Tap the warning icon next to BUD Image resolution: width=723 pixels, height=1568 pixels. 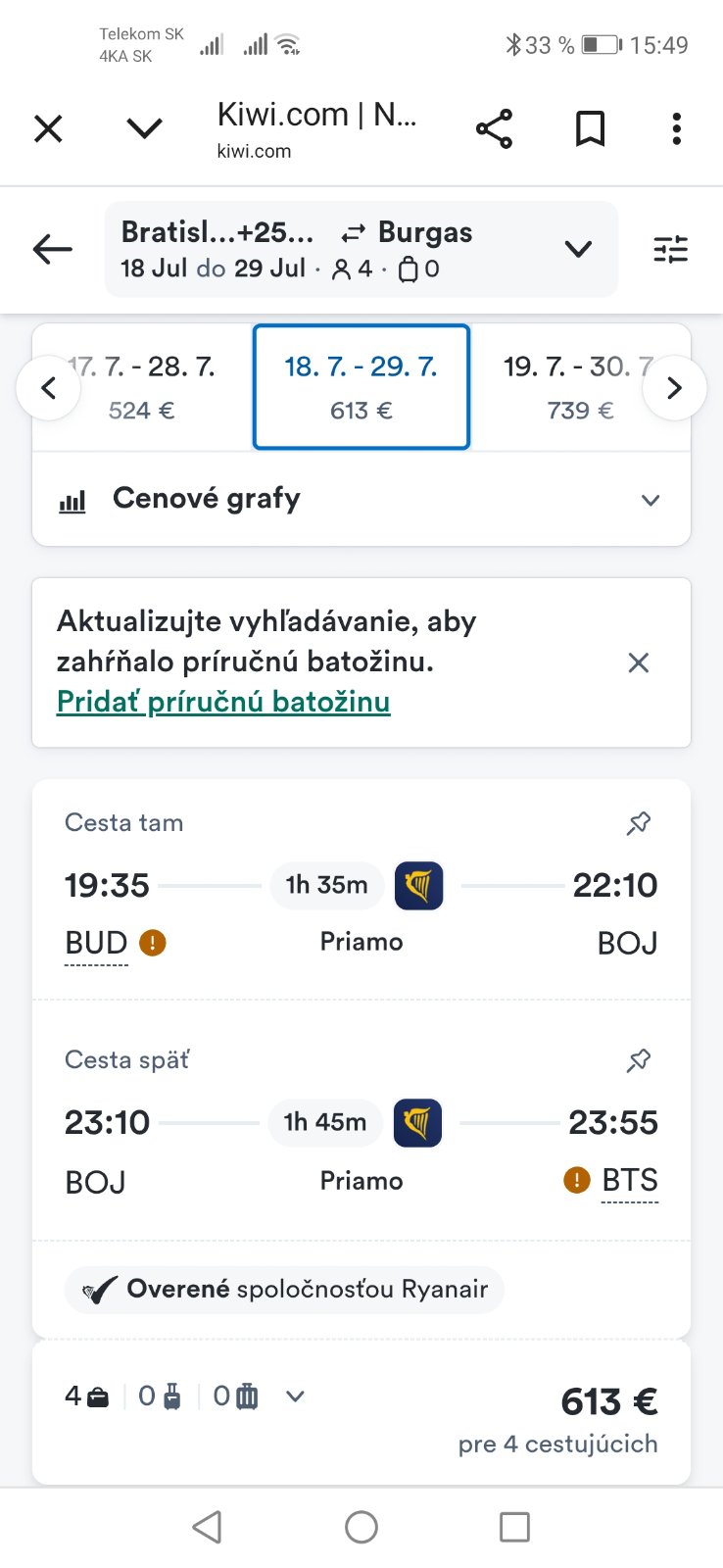(153, 943)
